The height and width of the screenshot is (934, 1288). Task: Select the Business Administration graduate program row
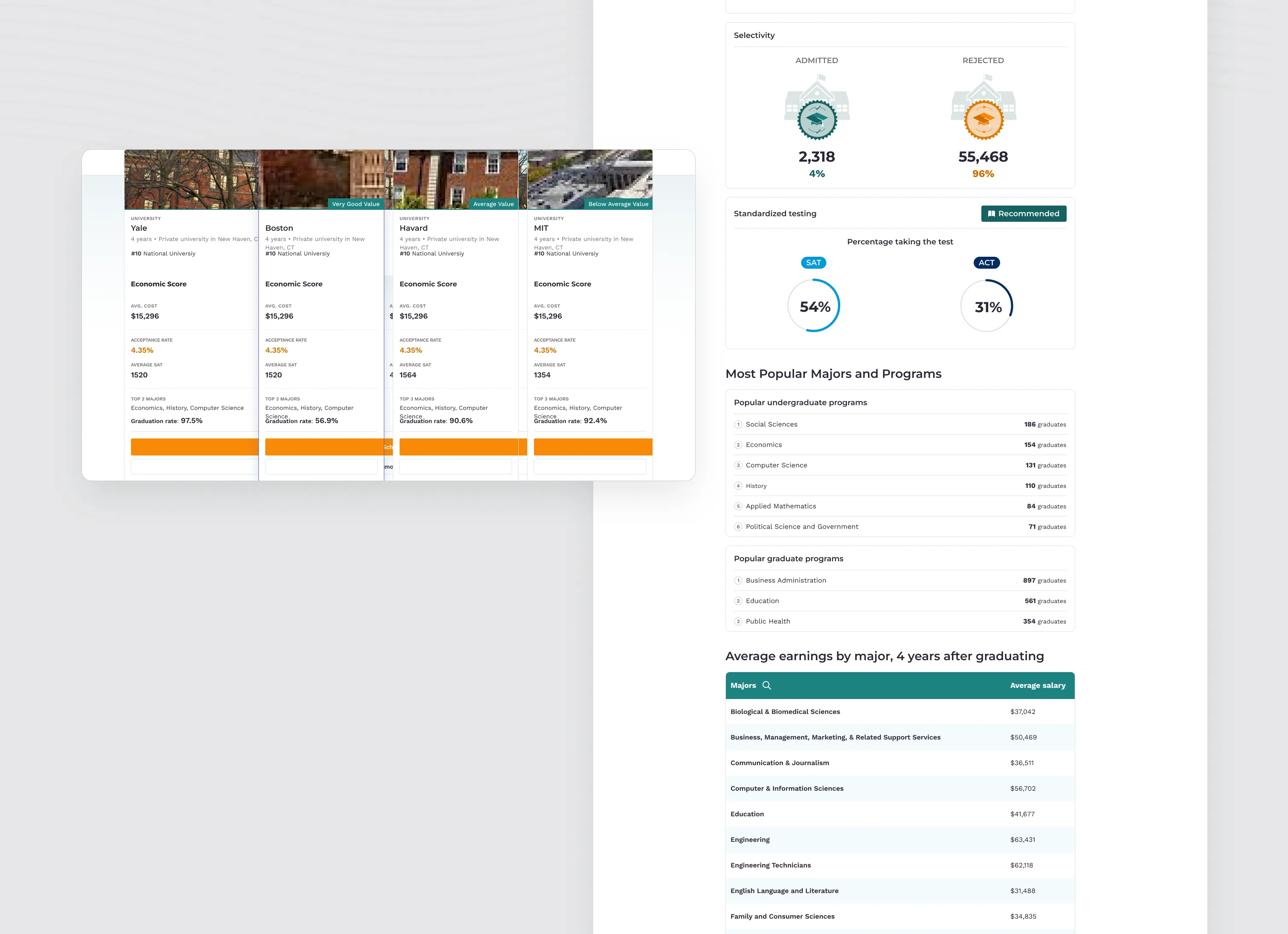click(x=900, y=580)
